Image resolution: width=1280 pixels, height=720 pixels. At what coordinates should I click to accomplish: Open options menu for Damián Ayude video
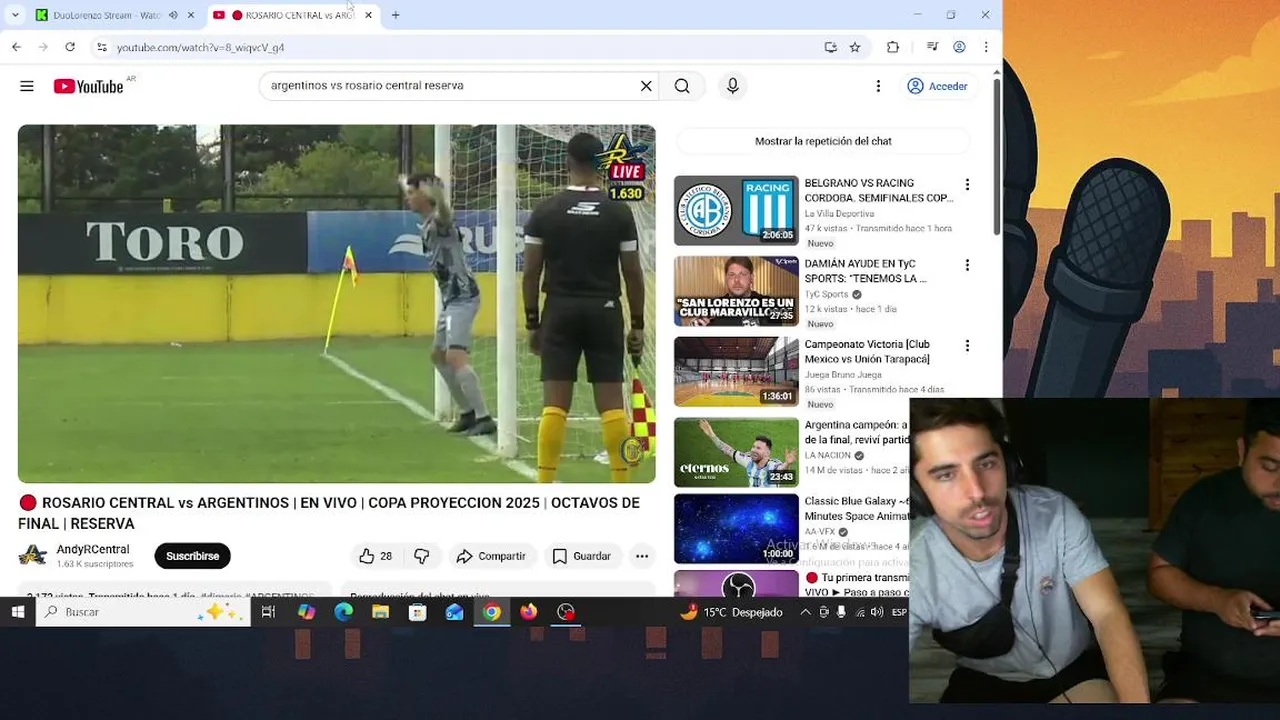coord(967,265)
